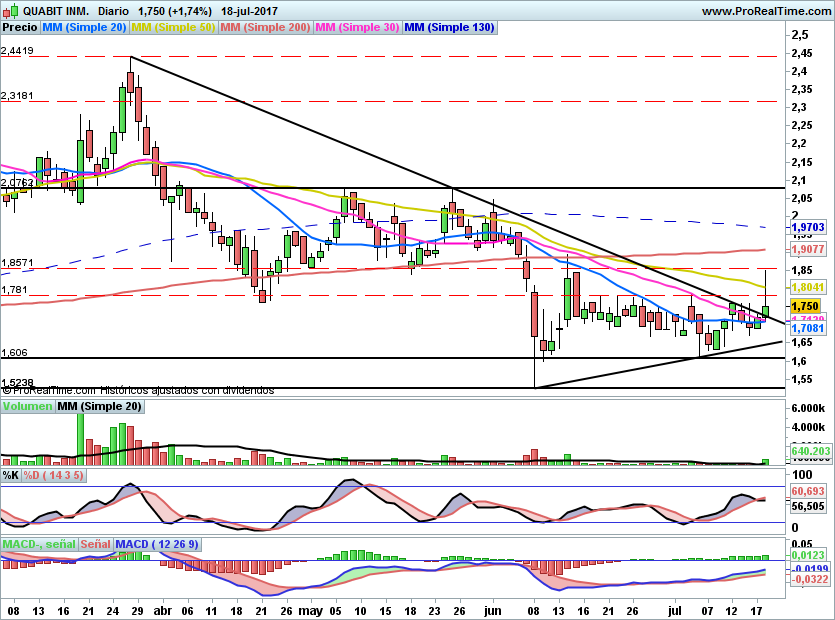Image resolution: width=835 pixels, height=620 pixels.
Task: Click the 'may' label on the date axis
Action: click(x=314, y=609)
